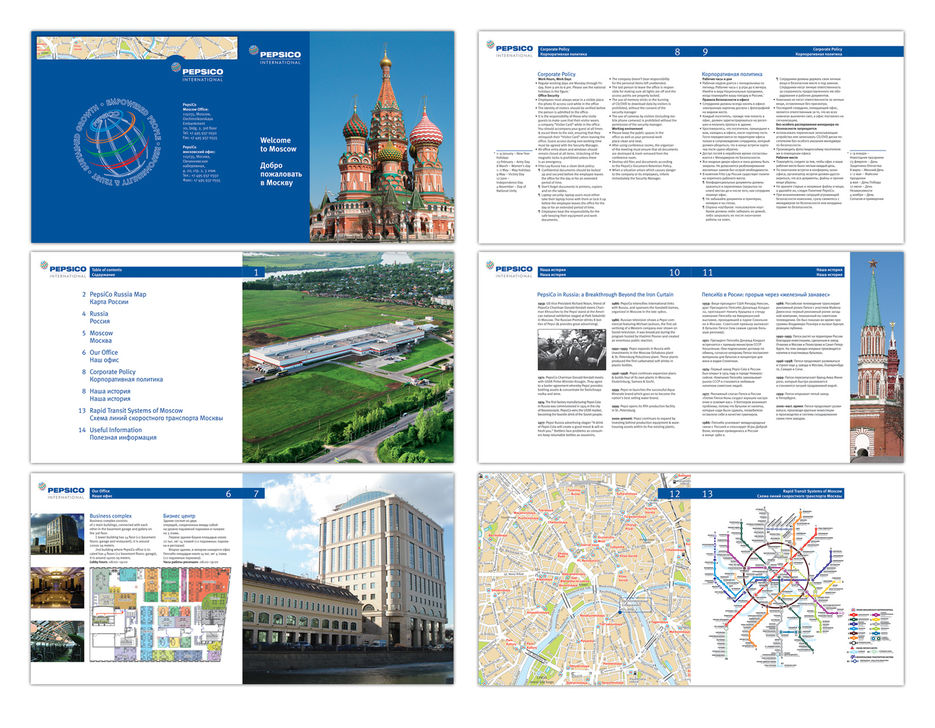
Task: Open the building exterior thumbnail on Our Office page
Action: click(57, 534)
